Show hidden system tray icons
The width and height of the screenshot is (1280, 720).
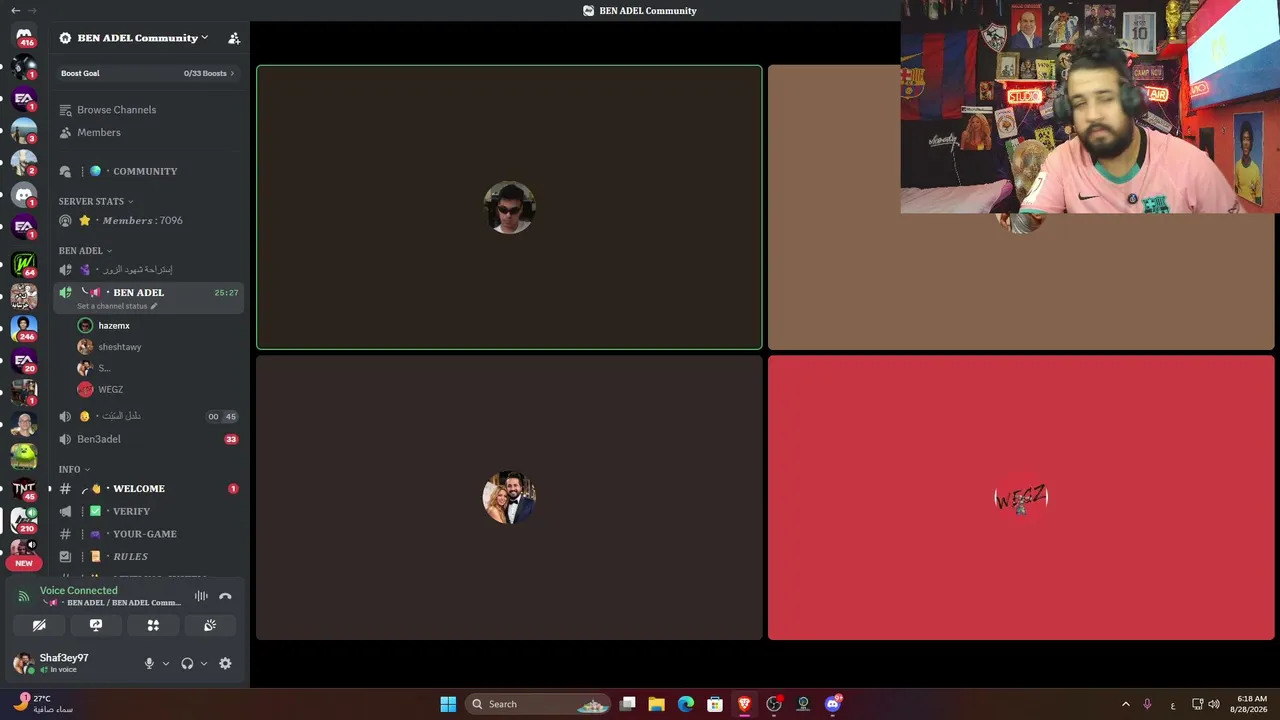(x=1125, y=704)
